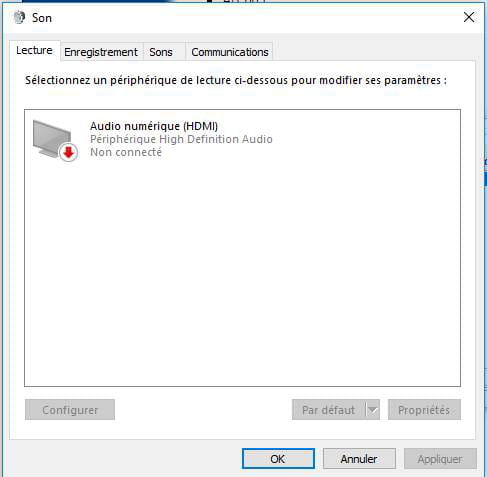Viewport: 487px width, 477px height.
Task: Confirm with the OK button
Action: (x=278, y=459)
